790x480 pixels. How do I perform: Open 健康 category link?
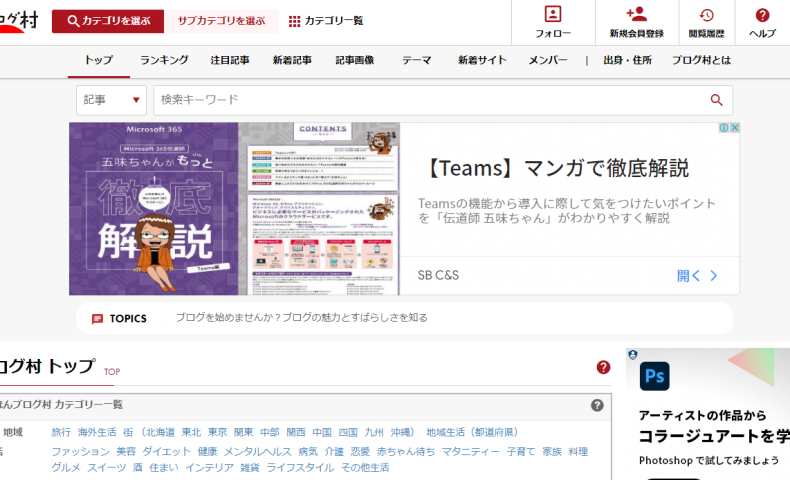(x=207, y=451)
